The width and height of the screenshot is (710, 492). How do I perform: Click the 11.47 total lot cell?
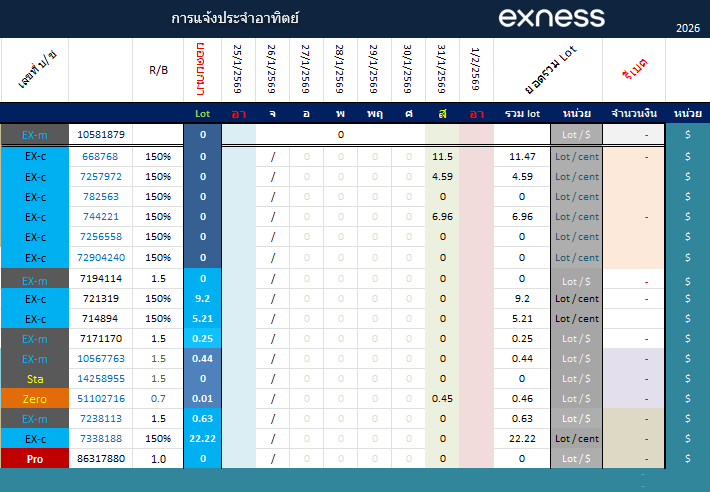coord(522,157)
